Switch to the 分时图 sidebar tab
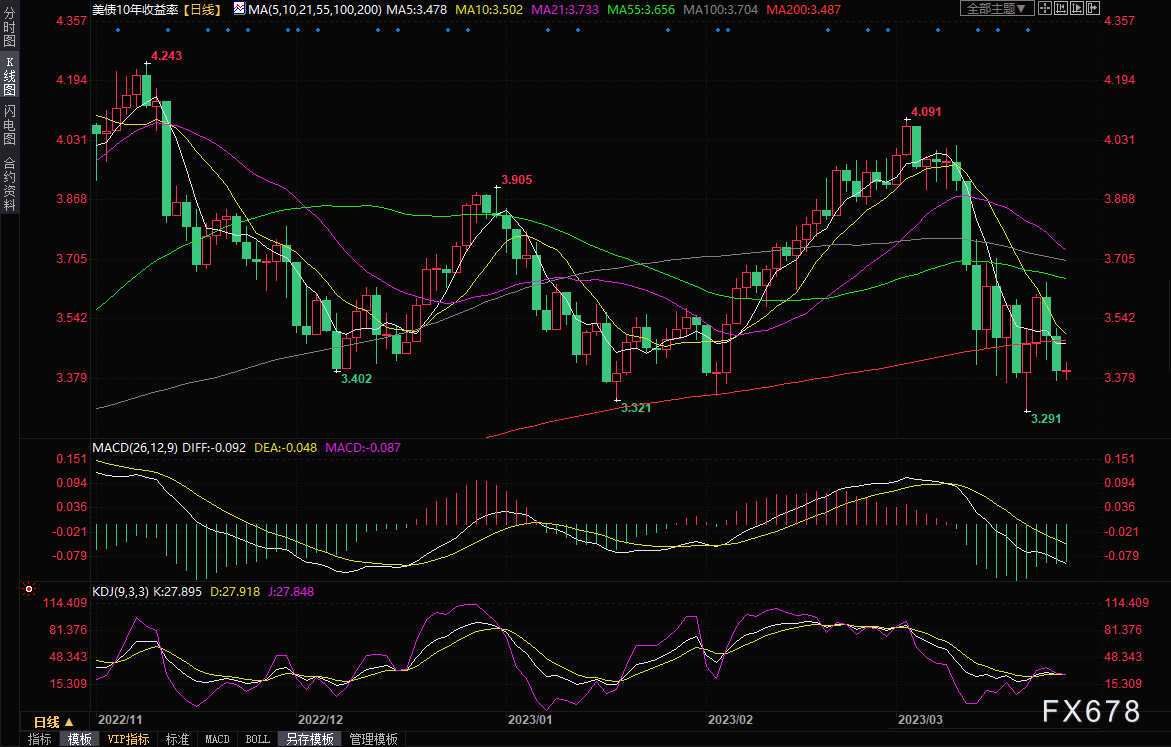The image size is (1171, 747). 10,28
